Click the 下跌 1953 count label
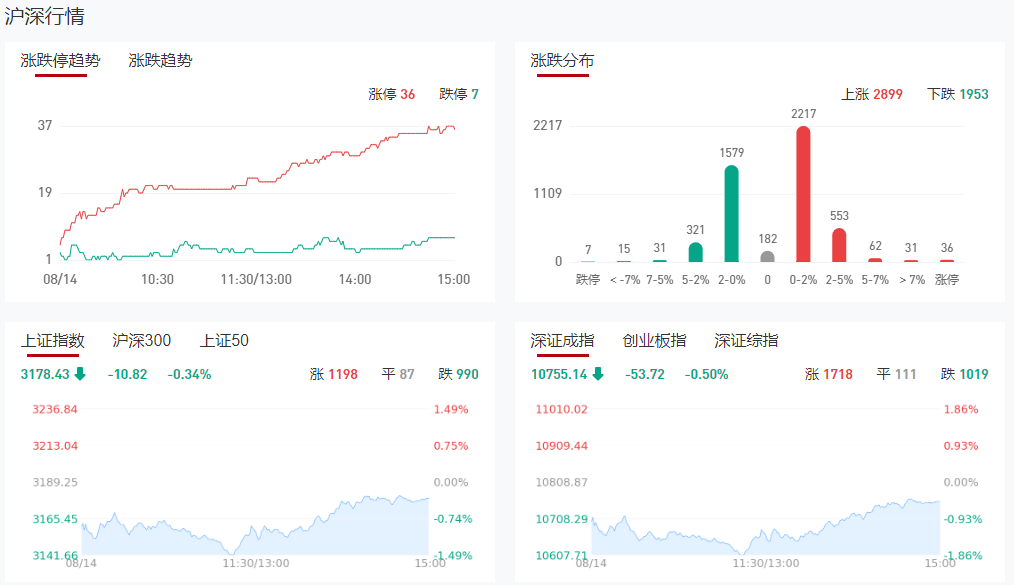1014x585 pixels. tap(958, 94)
